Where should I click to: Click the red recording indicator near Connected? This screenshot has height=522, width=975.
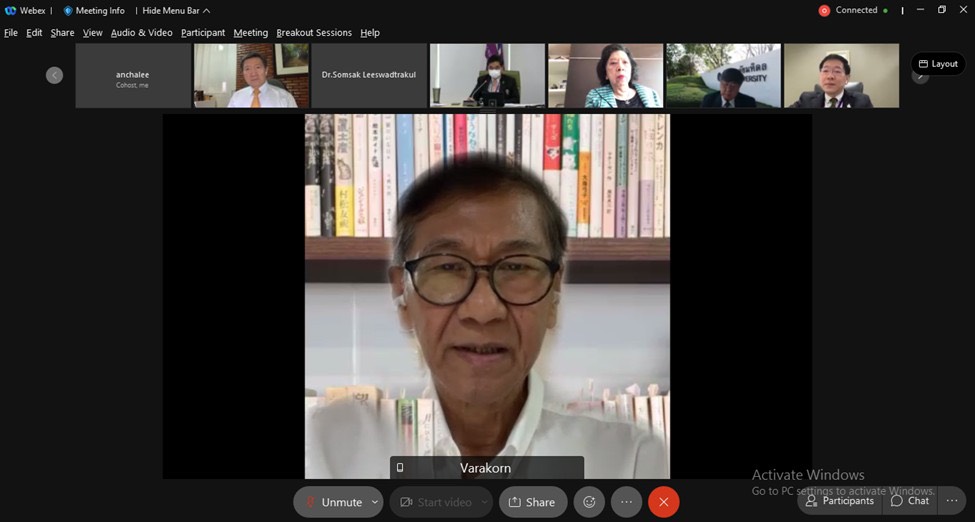(x=824, y=11)
